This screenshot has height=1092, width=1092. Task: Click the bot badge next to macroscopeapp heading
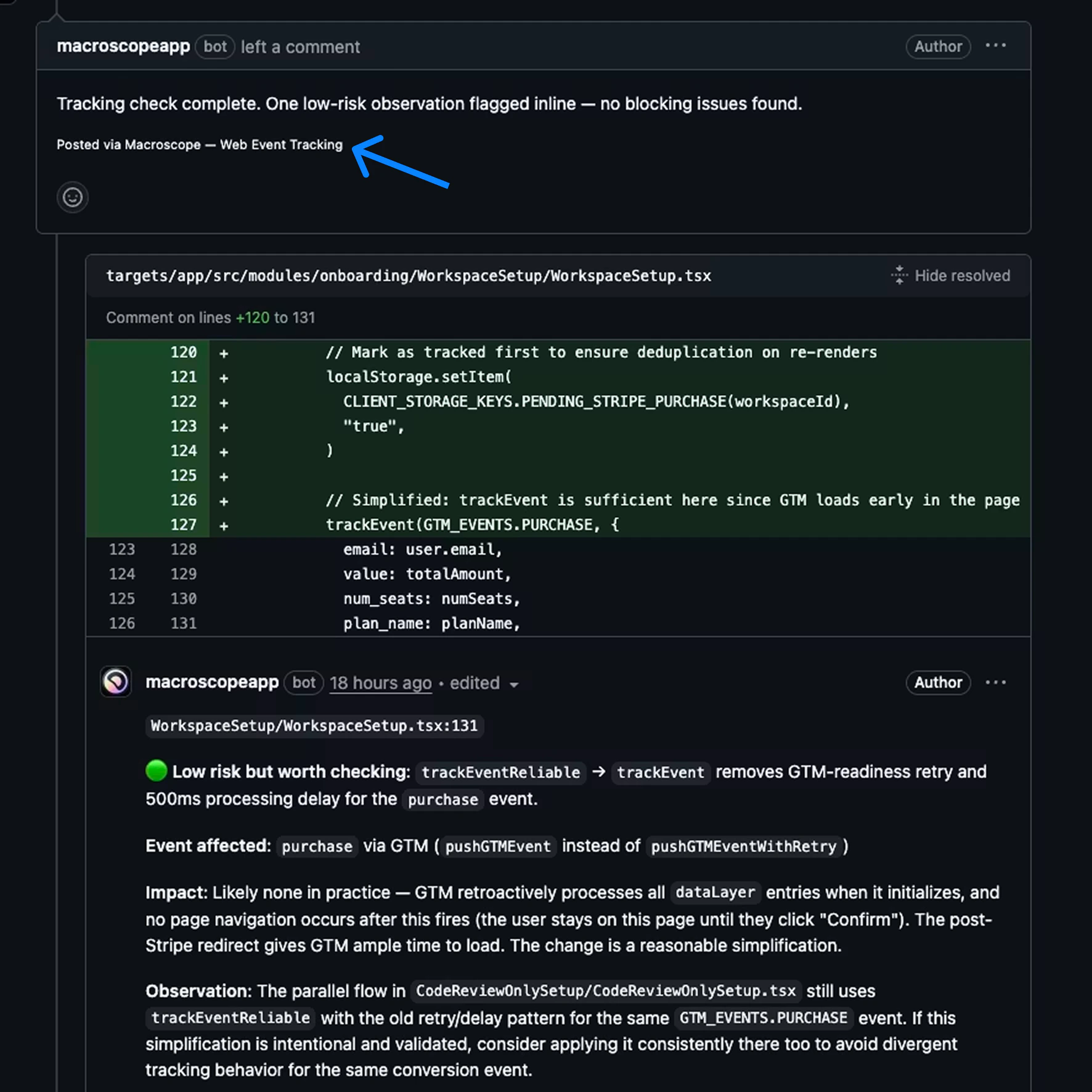[x=214, y=46]
